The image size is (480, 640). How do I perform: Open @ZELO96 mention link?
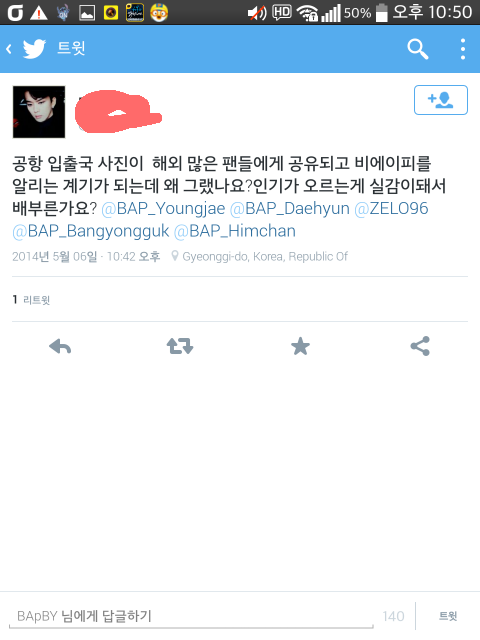point(391,209)
